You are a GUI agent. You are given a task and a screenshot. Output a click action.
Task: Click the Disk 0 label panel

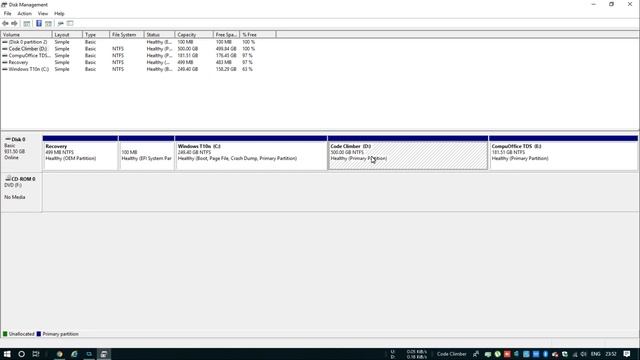(x=21, y=152)
